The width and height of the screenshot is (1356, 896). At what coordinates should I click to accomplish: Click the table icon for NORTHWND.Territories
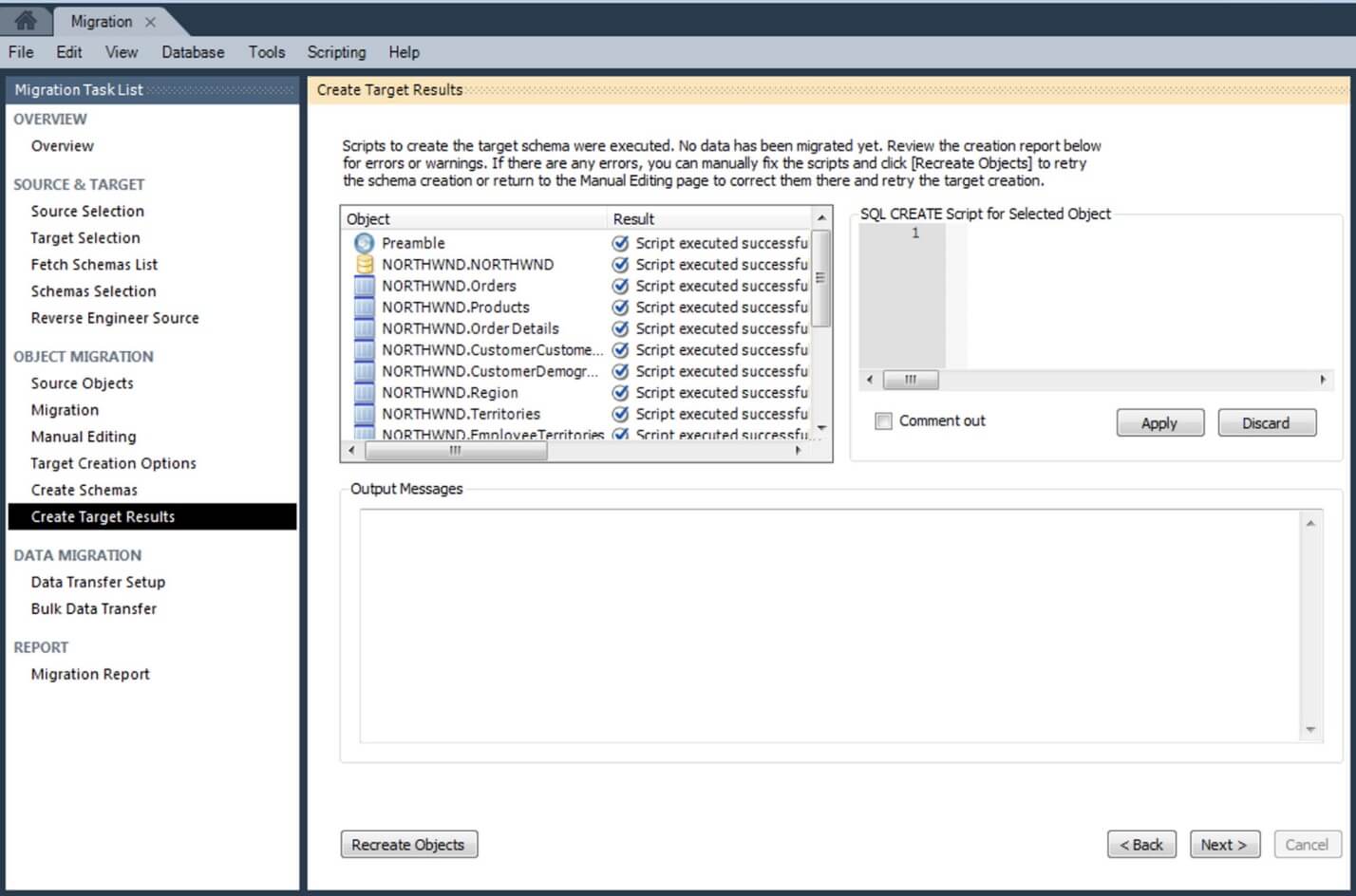pyautogui.click(x=365, y=414)
